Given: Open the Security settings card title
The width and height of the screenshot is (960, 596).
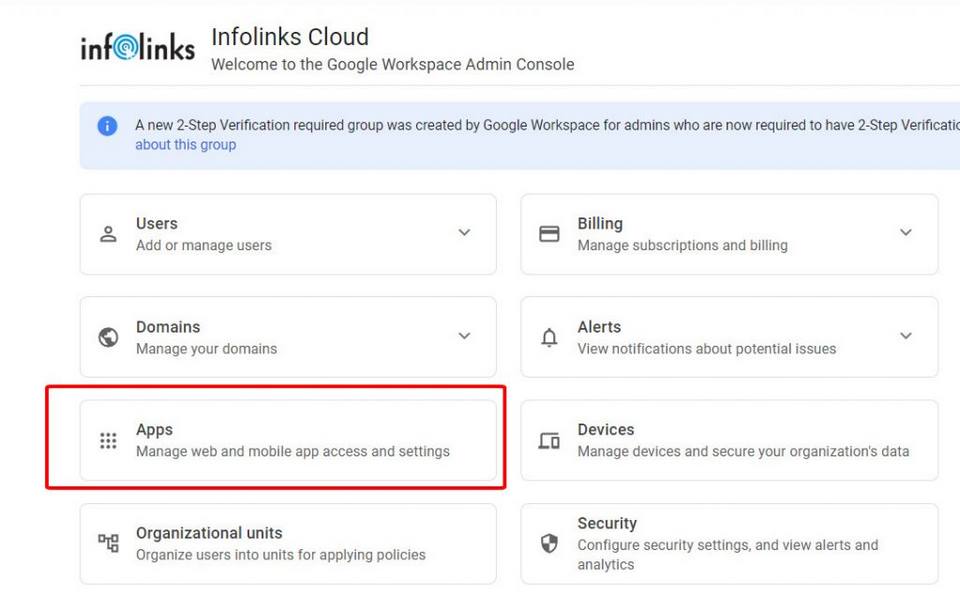Looking at the screenshot, I should 606,523.
